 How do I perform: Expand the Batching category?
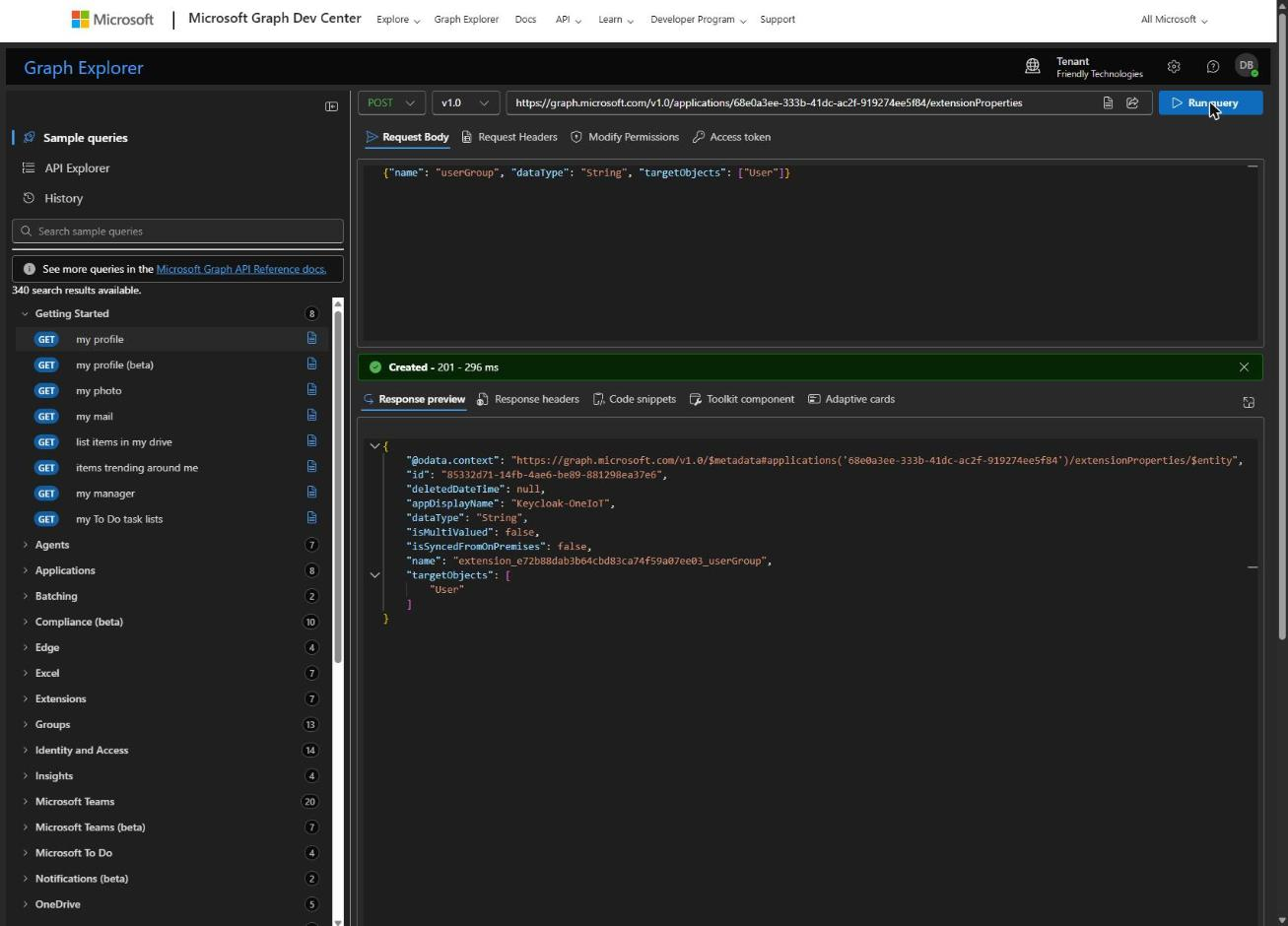click(25, 596)
